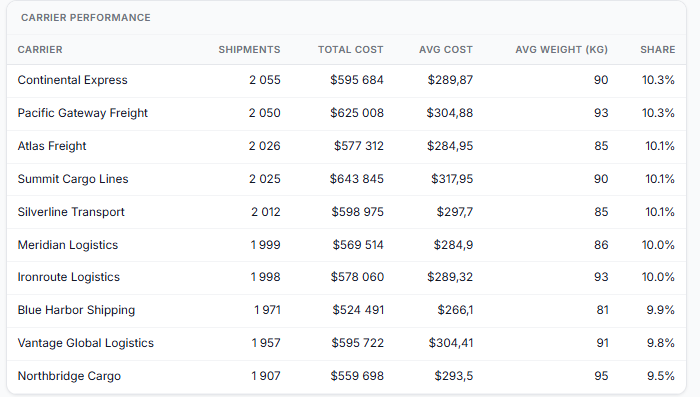Click the $304,88 average cost cell
Image resolution: width=700 pixels, height=397 pixels.
click(450, 113)
